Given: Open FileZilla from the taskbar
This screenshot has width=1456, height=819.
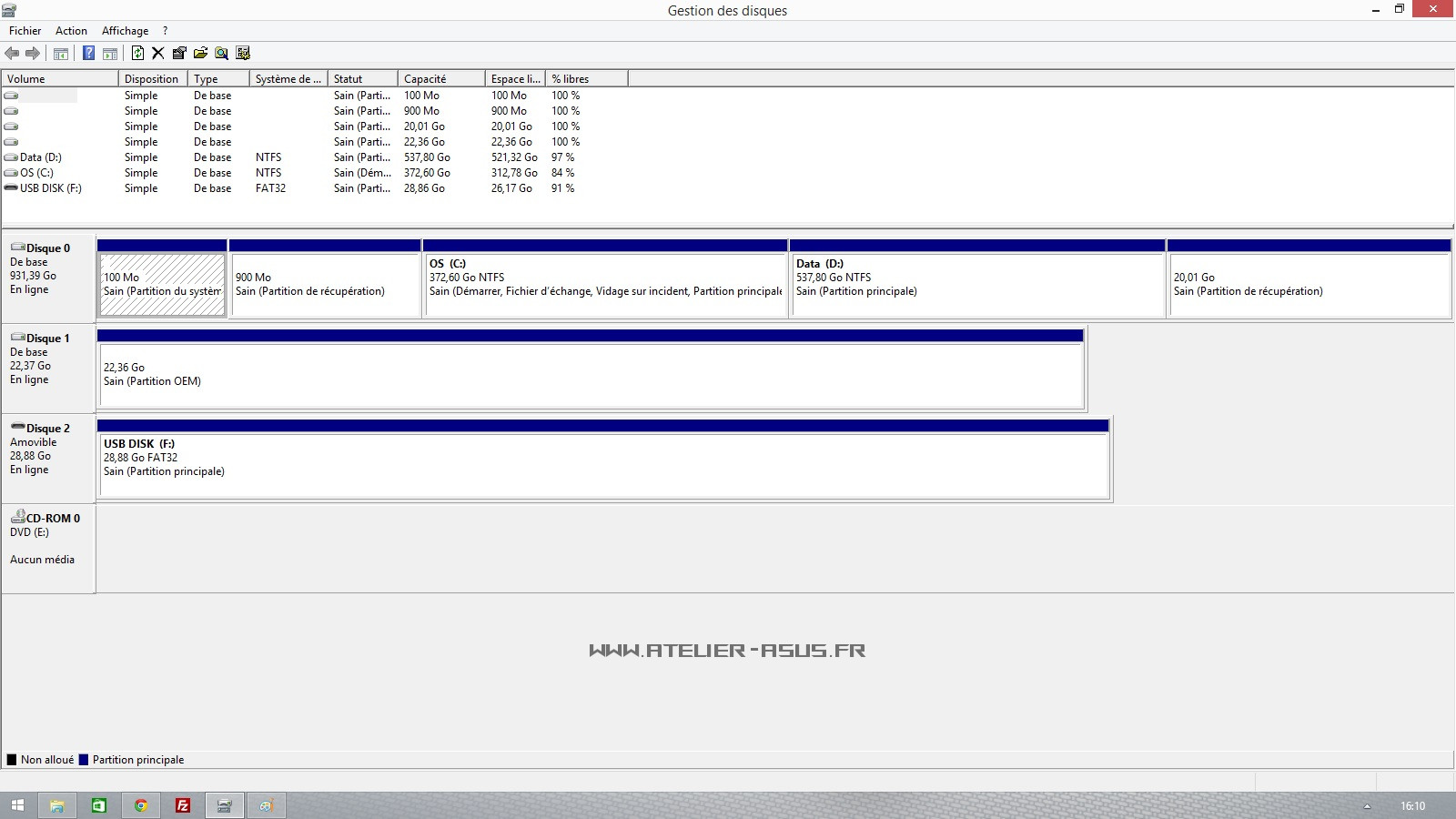Looking at the screenshot, I should tap(183, 805).
